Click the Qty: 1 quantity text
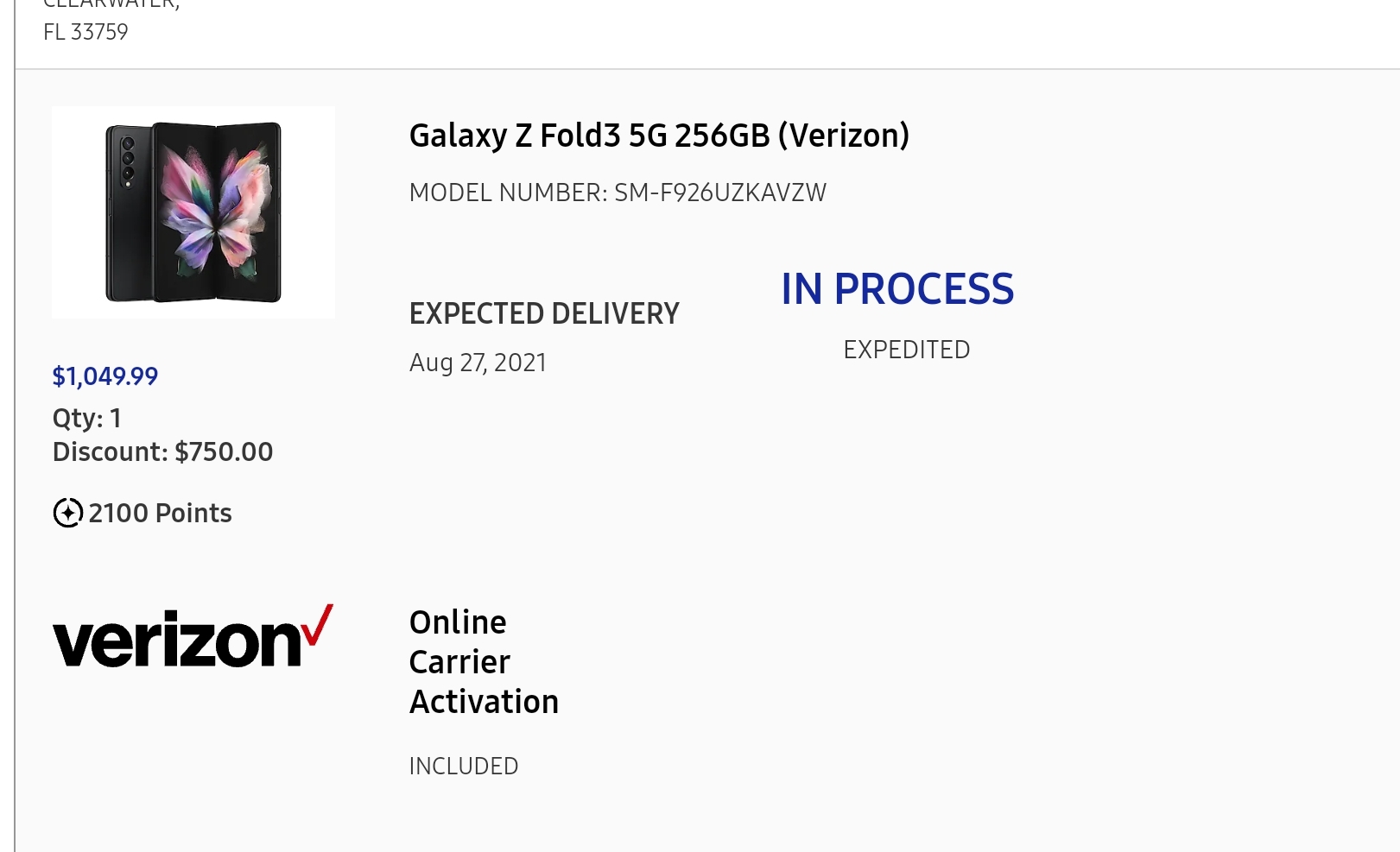Screen dimensions: 1400x852 point(86,419)
